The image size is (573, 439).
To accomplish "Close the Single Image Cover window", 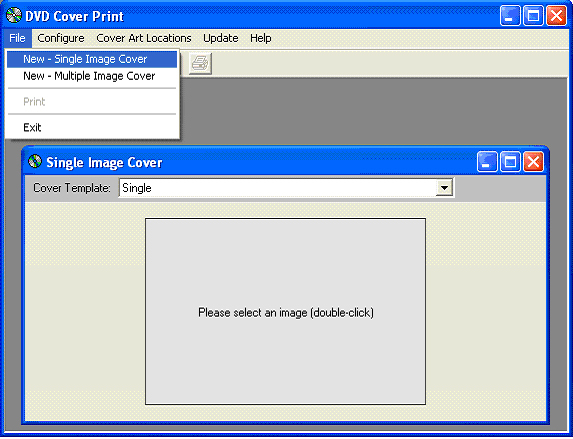I will (x=533, y=162).
